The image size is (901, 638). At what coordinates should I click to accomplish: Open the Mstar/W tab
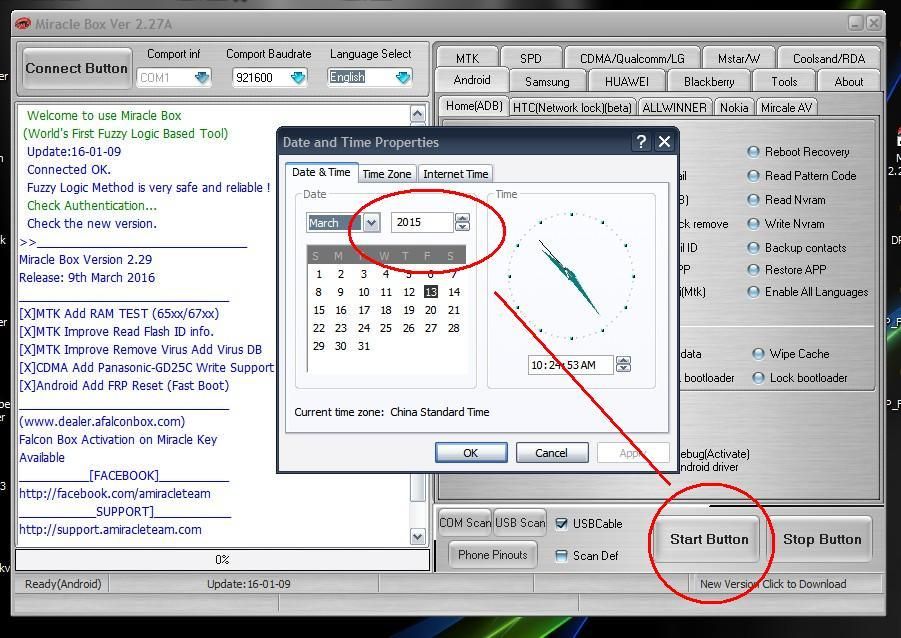click(738, 58)
